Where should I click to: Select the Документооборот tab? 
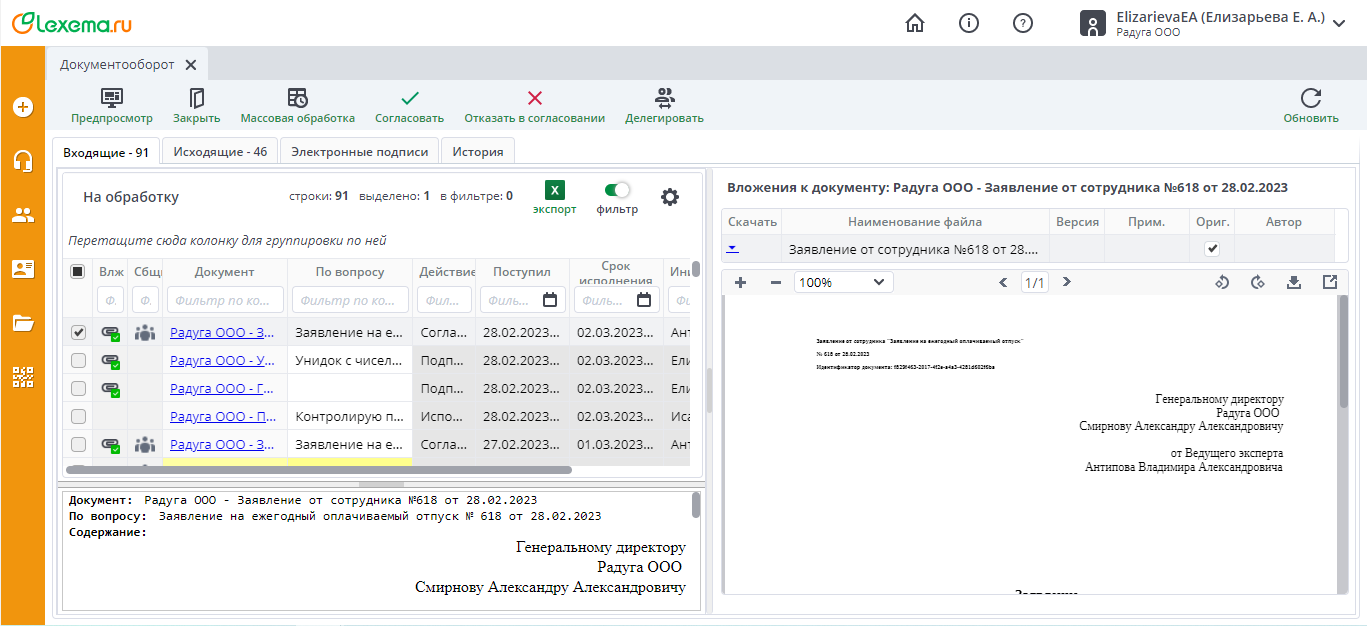(117, 64)
